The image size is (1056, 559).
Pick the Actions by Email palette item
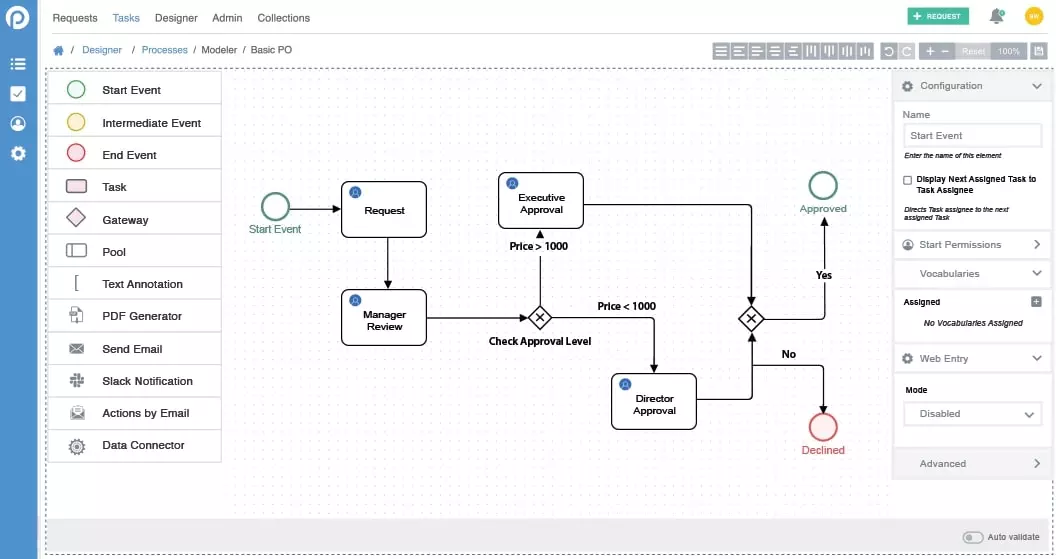135,413
